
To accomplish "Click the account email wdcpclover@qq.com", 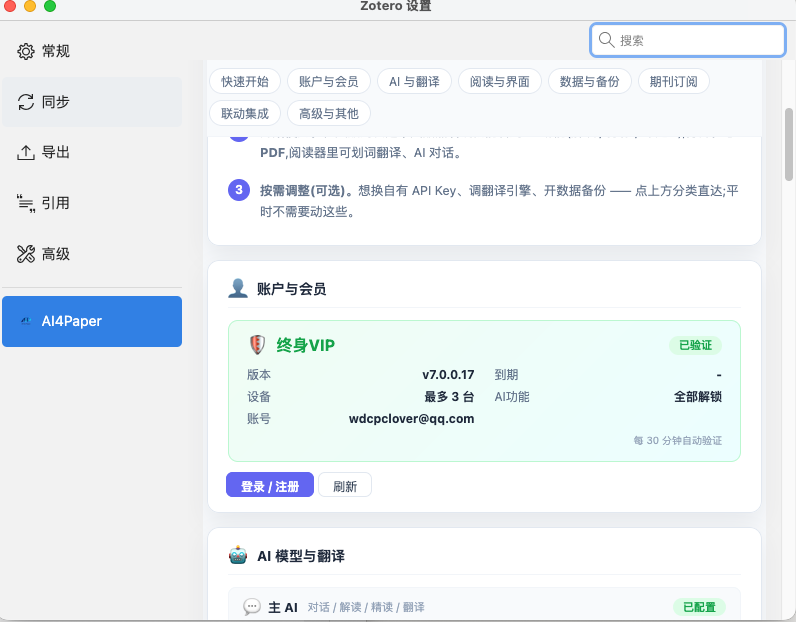I will coord(411,419).
